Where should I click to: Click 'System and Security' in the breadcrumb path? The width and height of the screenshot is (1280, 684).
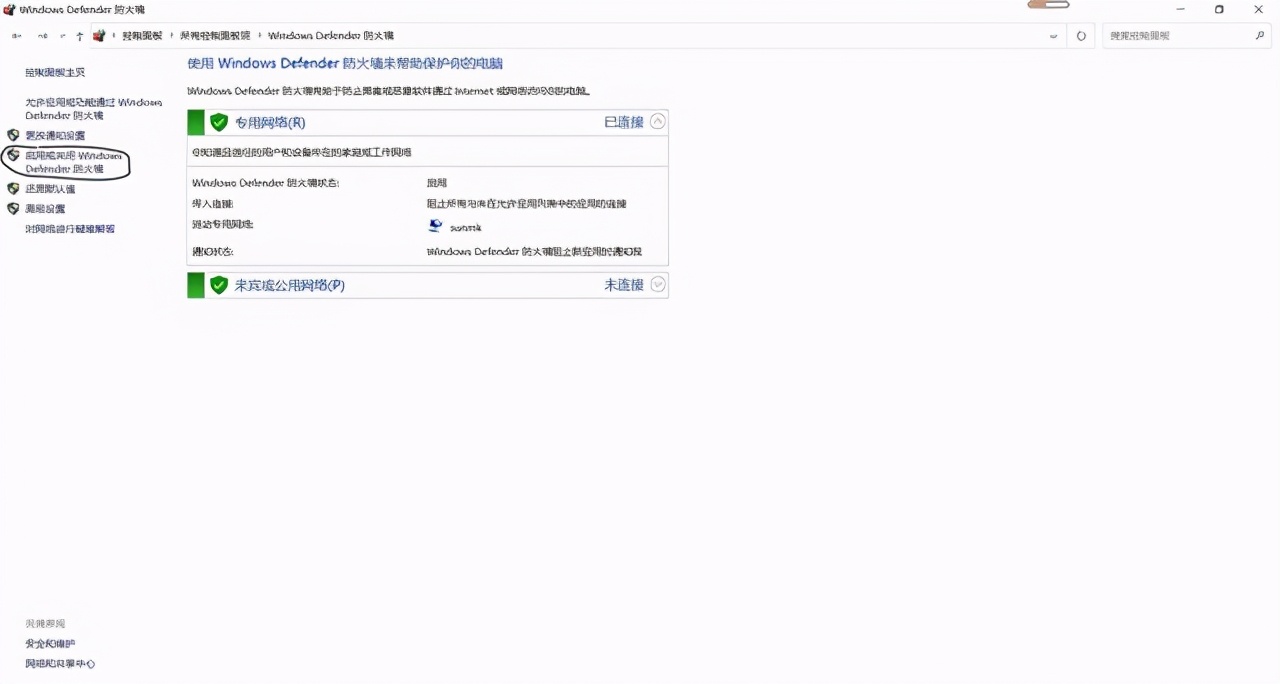click(x=216, y=35)
